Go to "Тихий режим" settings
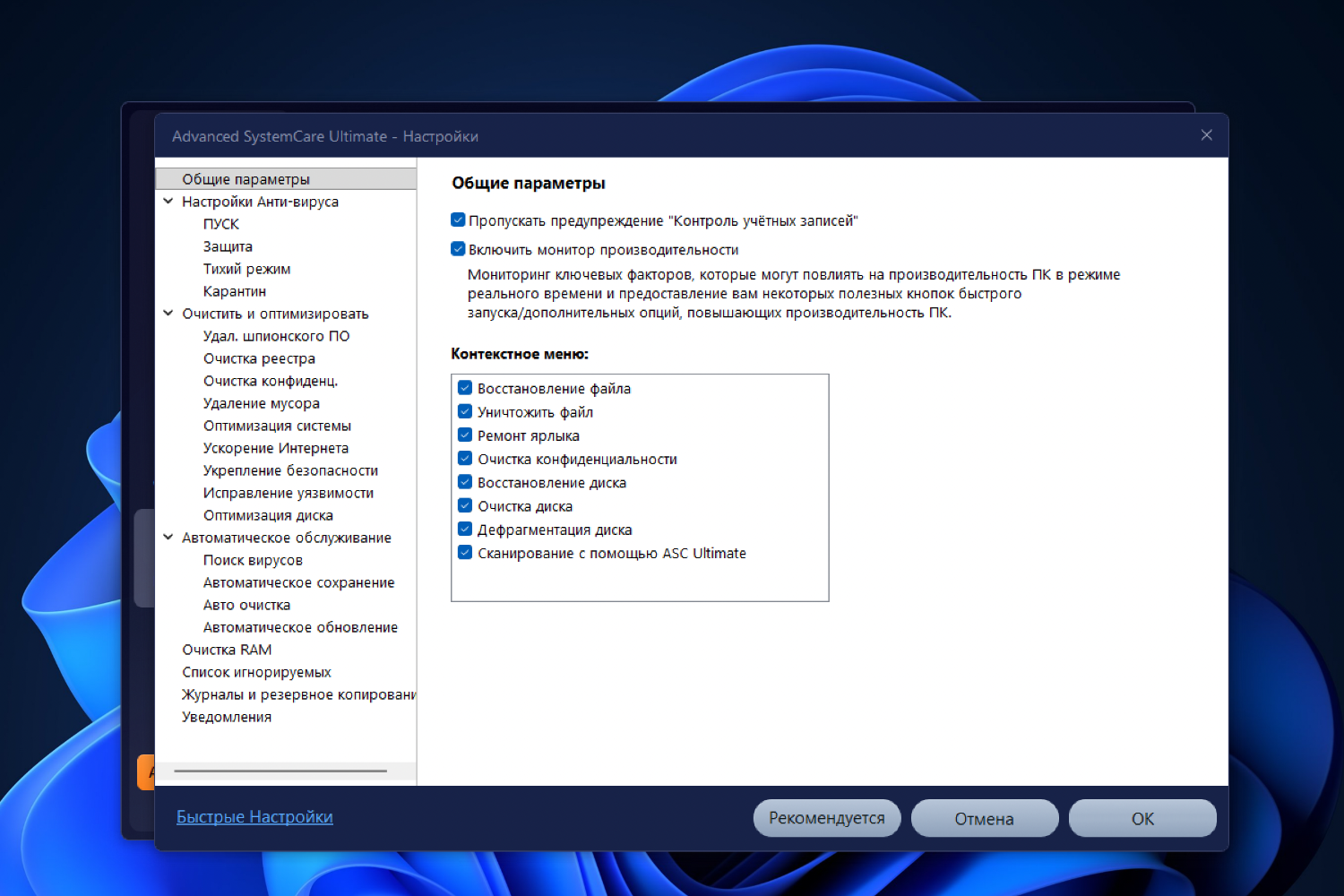The image size is (1344, 896). (x=246, y=269)
